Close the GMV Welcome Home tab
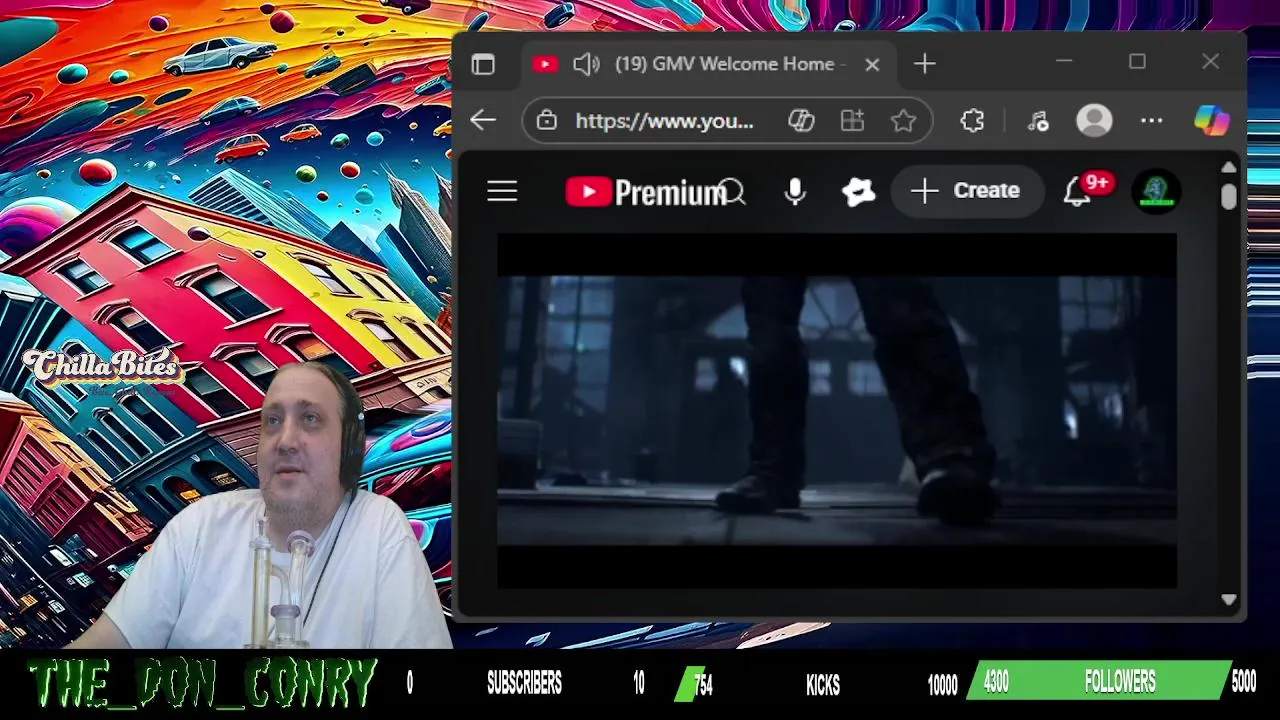 click(872, 64)
